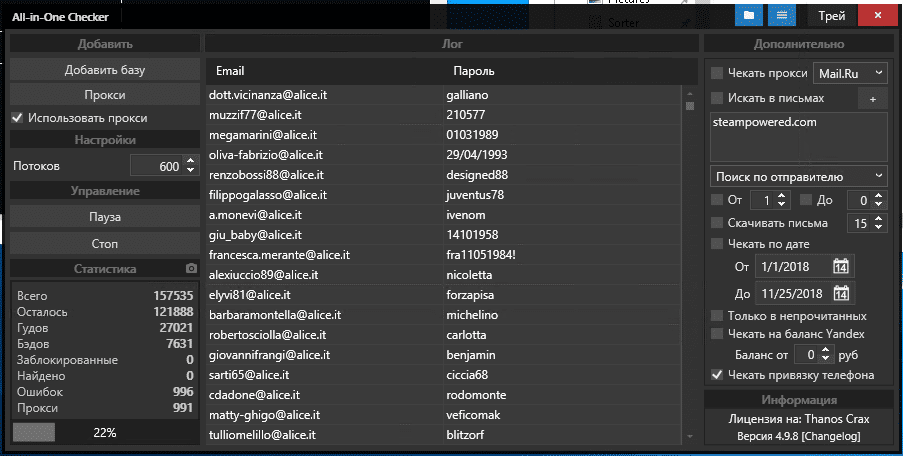
Task: Click the steampowered.com search text area
Action: point(798,137)
